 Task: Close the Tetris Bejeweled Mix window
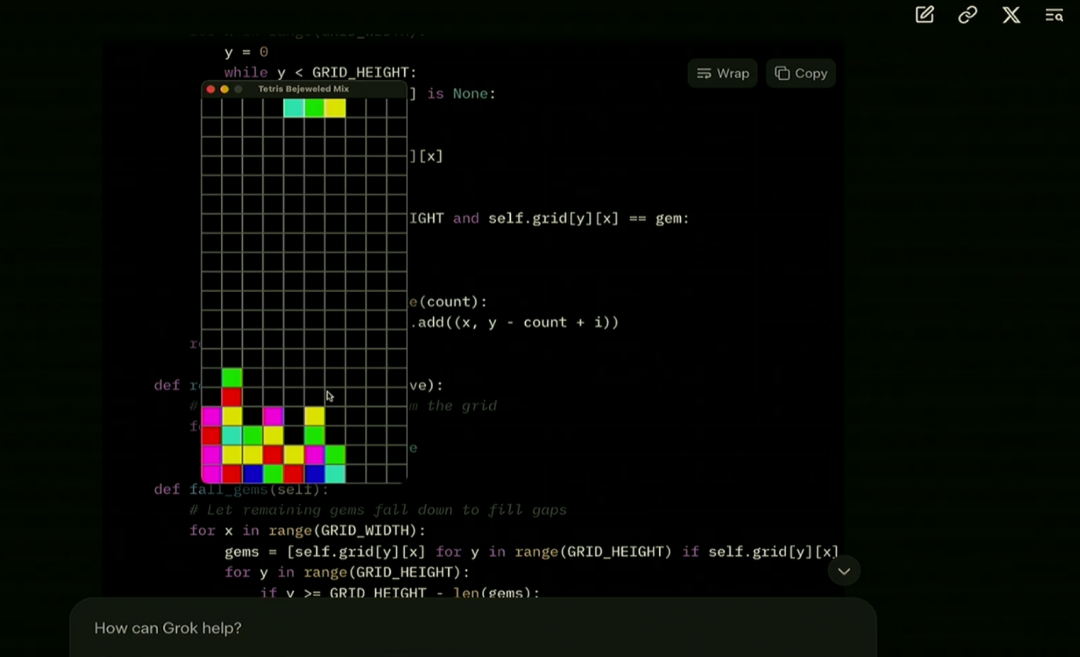pyautogui.click(x=211, y=89)
